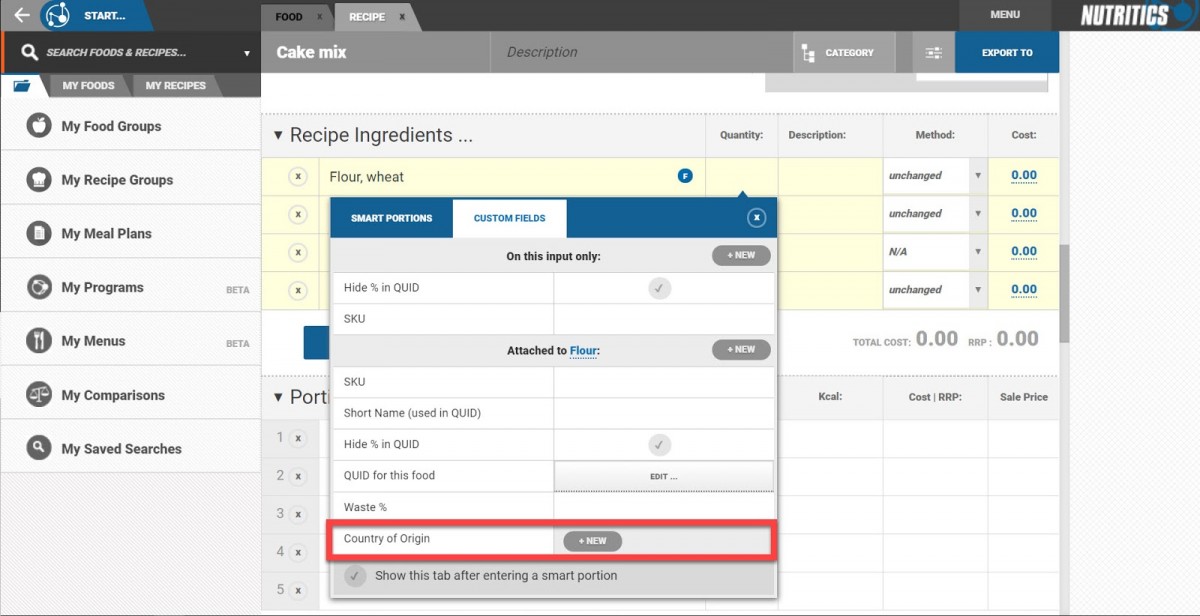1200x616 pixels.
Task: Open Method dropdown for Flour, wheat
Action: (977, 176)
